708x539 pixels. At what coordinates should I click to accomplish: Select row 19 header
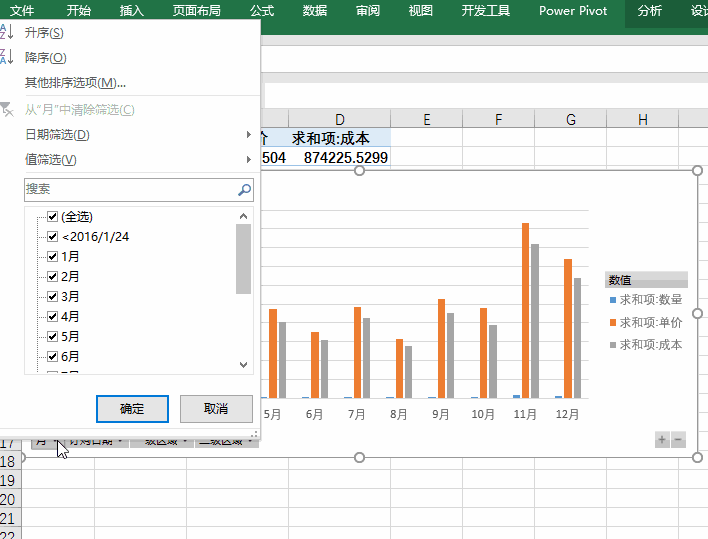(x=10, y=480)
